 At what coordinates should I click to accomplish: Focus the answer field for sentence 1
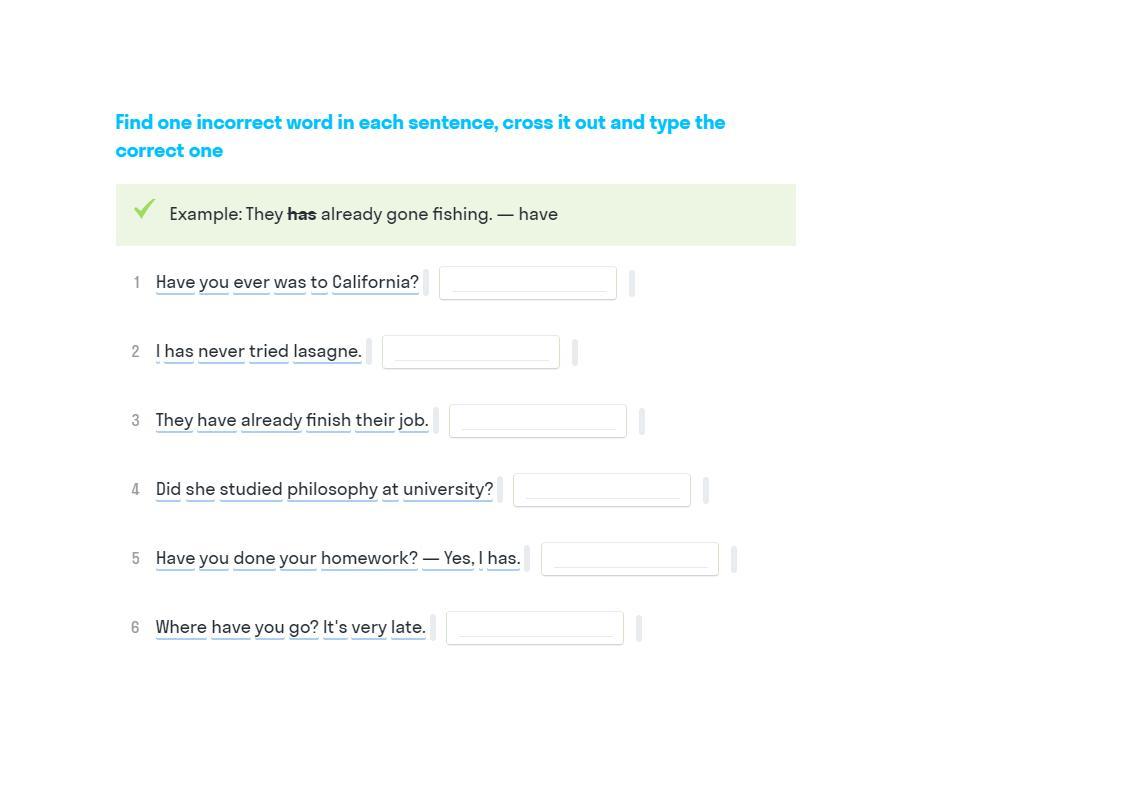[x=528, y=283]
